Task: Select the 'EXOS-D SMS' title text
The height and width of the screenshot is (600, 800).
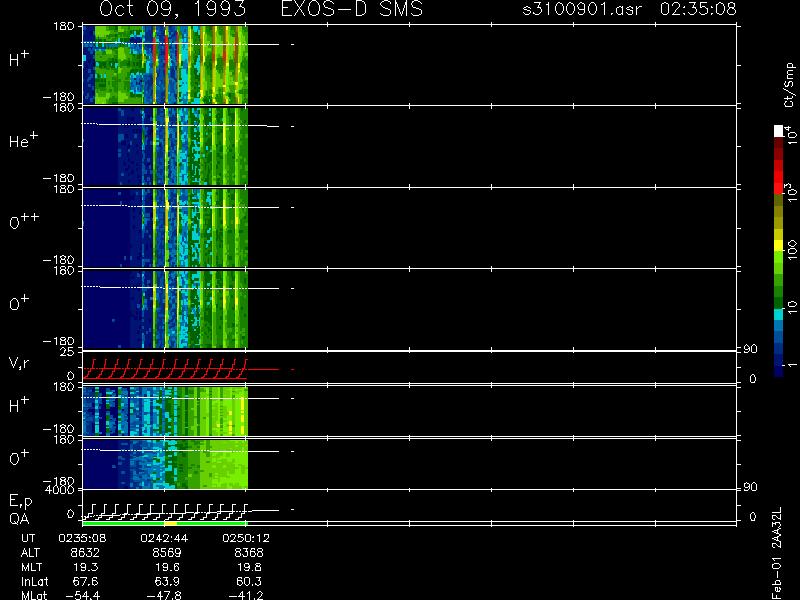Action: click(352, 9)
